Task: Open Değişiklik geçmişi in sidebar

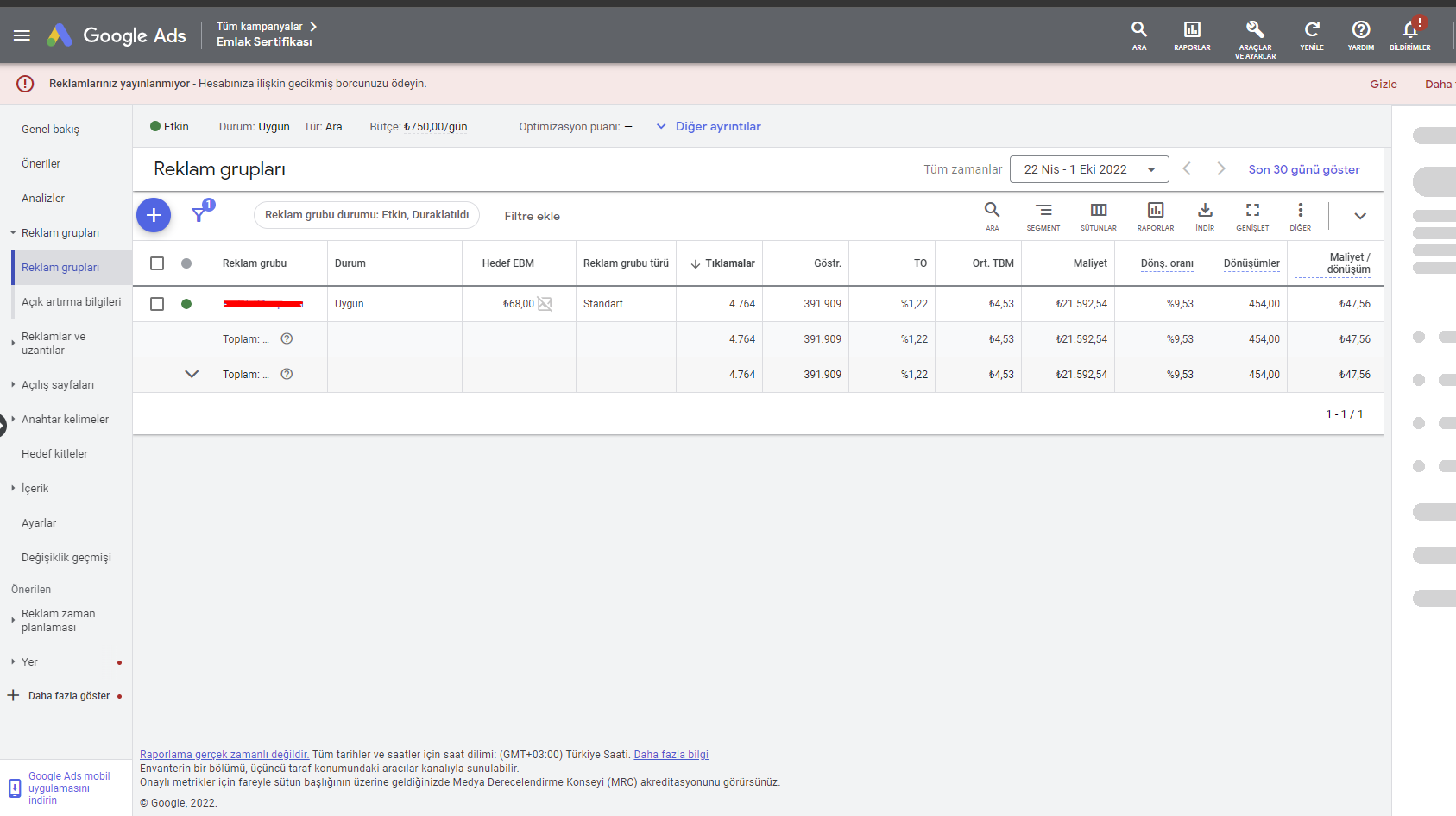Action: click(66, 558)
